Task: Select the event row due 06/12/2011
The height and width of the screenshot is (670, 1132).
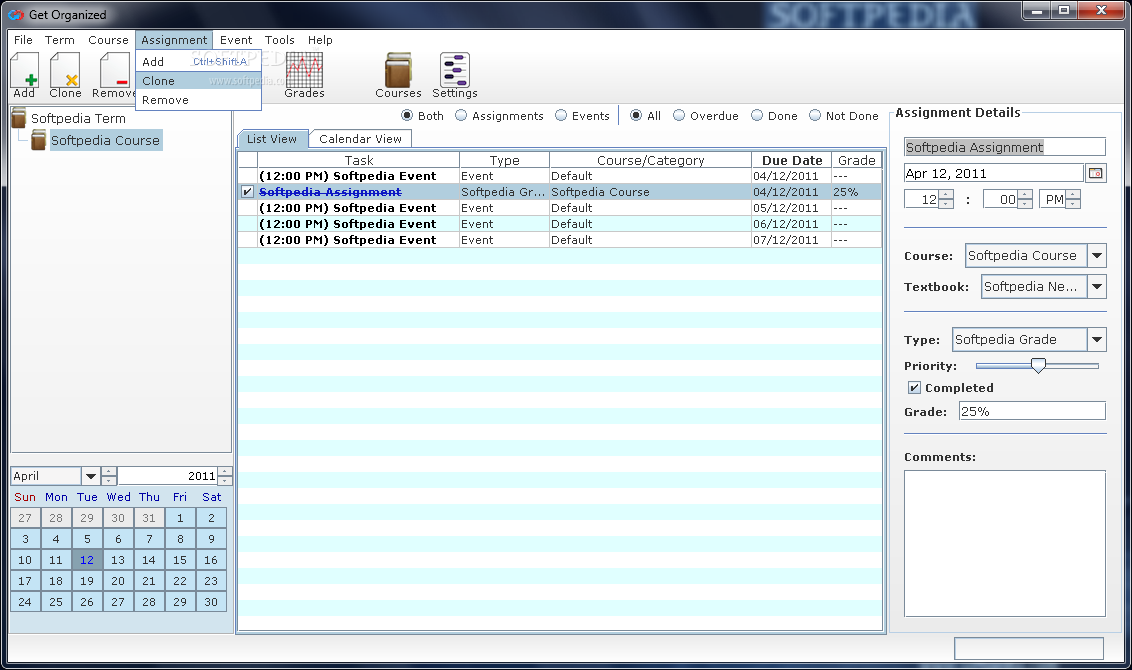Action: coord(560,224)
